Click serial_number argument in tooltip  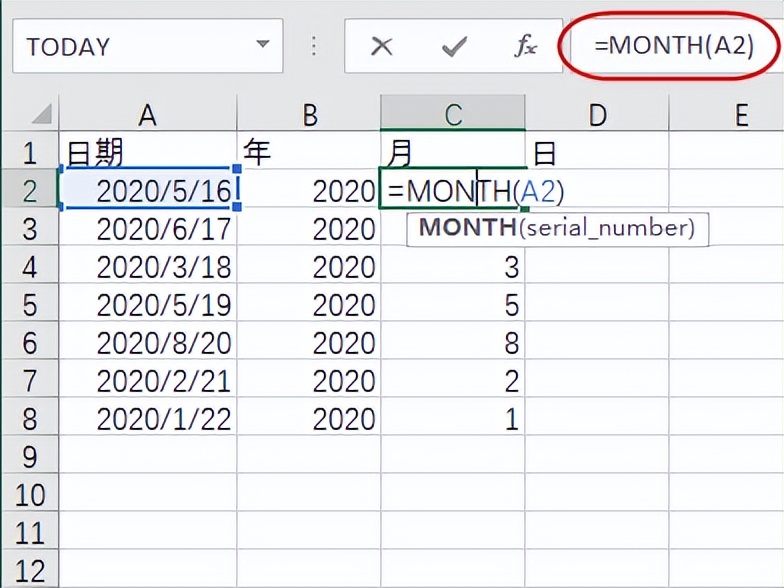606,228
